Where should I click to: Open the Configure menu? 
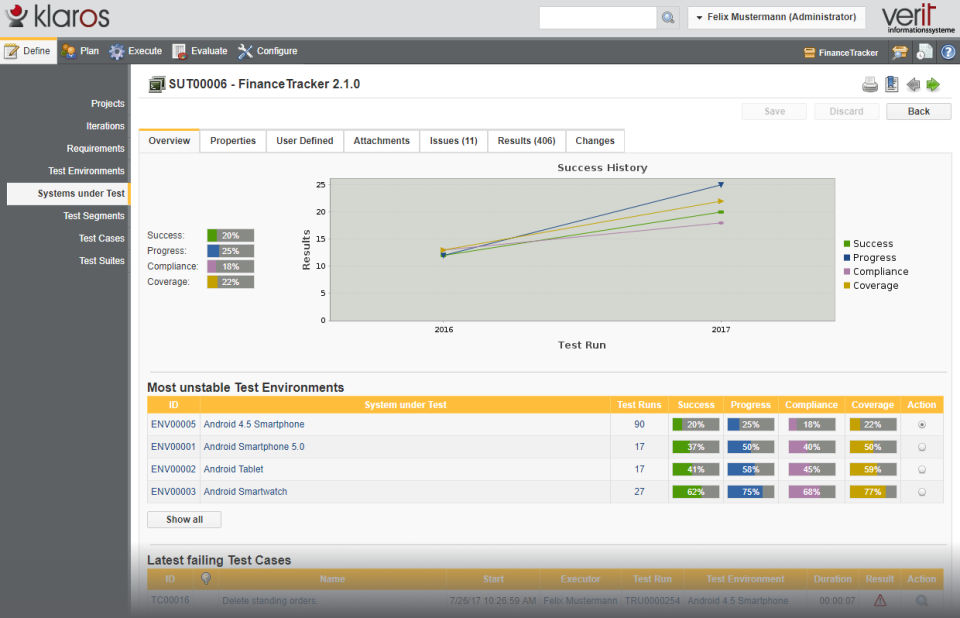pos(268,51)
